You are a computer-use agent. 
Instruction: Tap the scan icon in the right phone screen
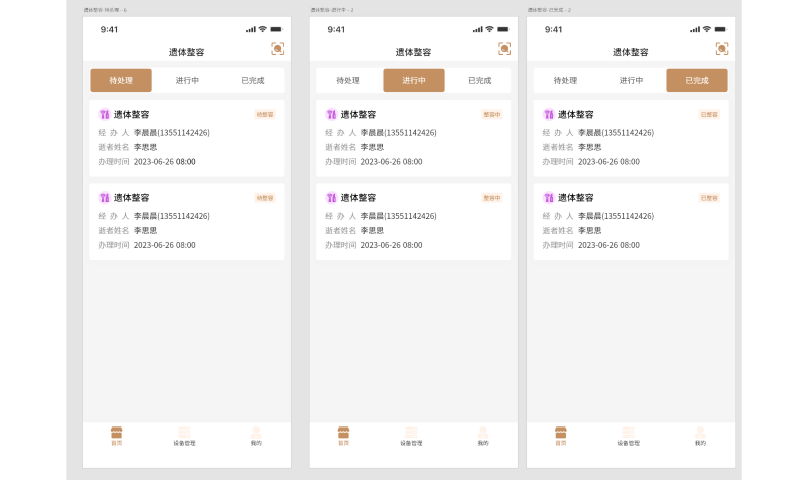coord(721,49)
